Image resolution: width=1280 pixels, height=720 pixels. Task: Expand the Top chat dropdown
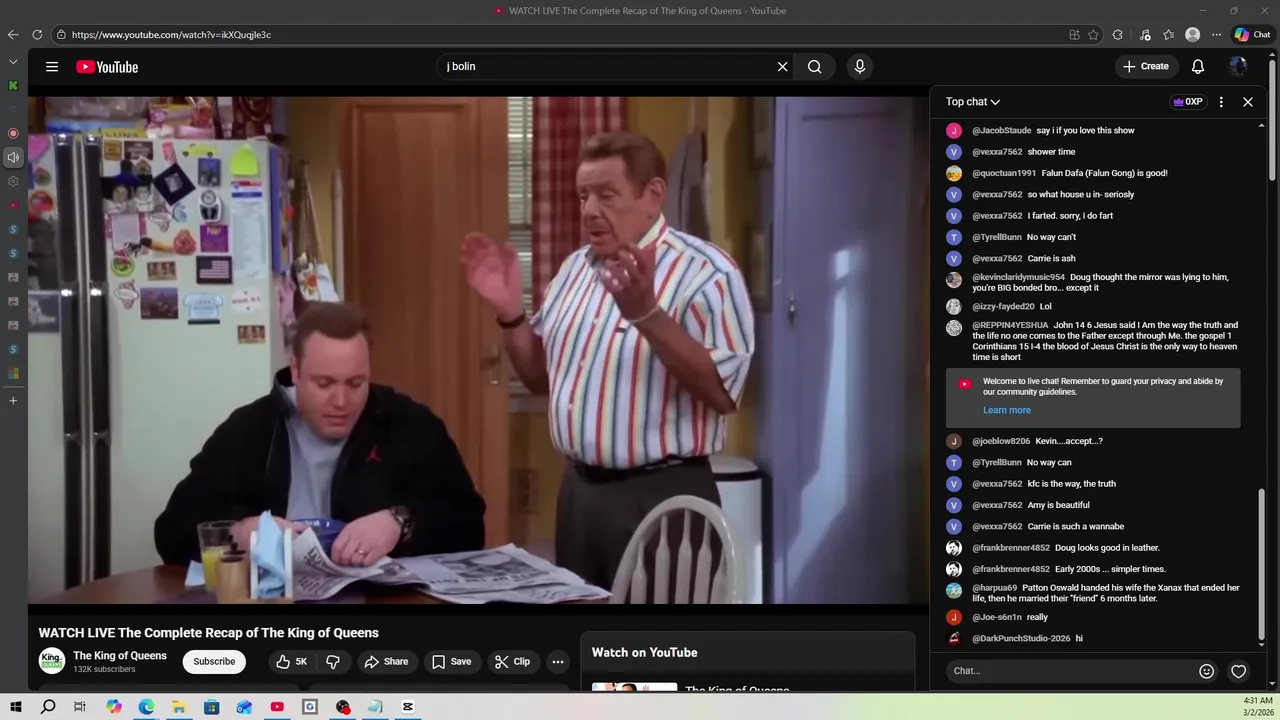coord(973,102)
